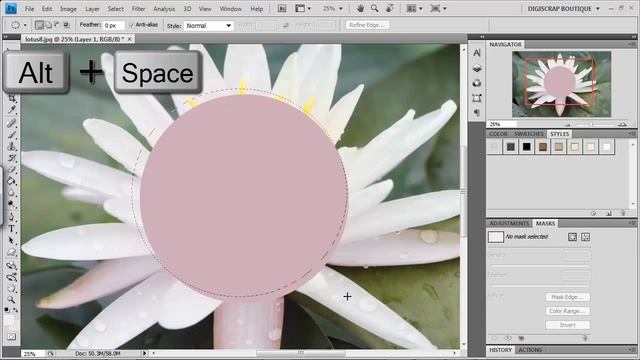Click the Invert button in Masks panel

567,325
